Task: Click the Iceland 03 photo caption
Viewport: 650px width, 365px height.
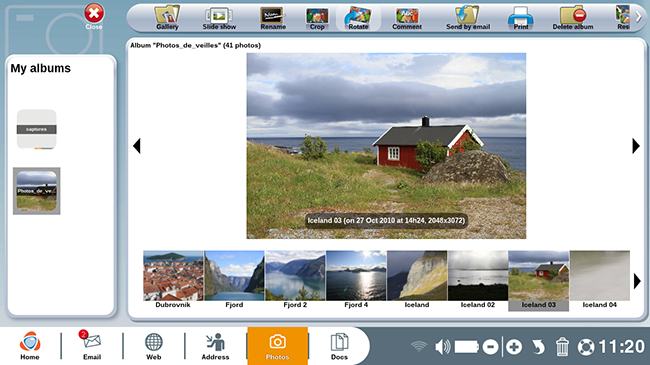Action: point(386,221)
